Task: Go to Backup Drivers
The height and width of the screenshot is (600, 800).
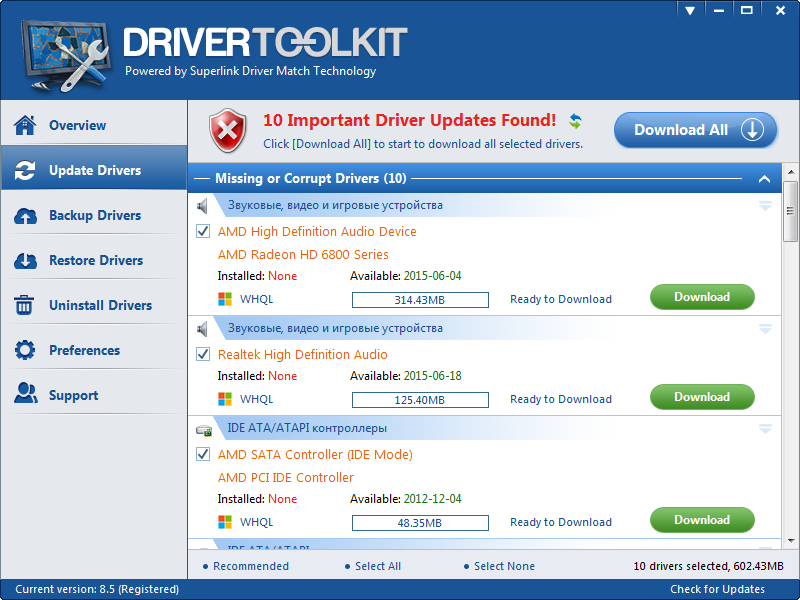Action: (x=94, y=213)
